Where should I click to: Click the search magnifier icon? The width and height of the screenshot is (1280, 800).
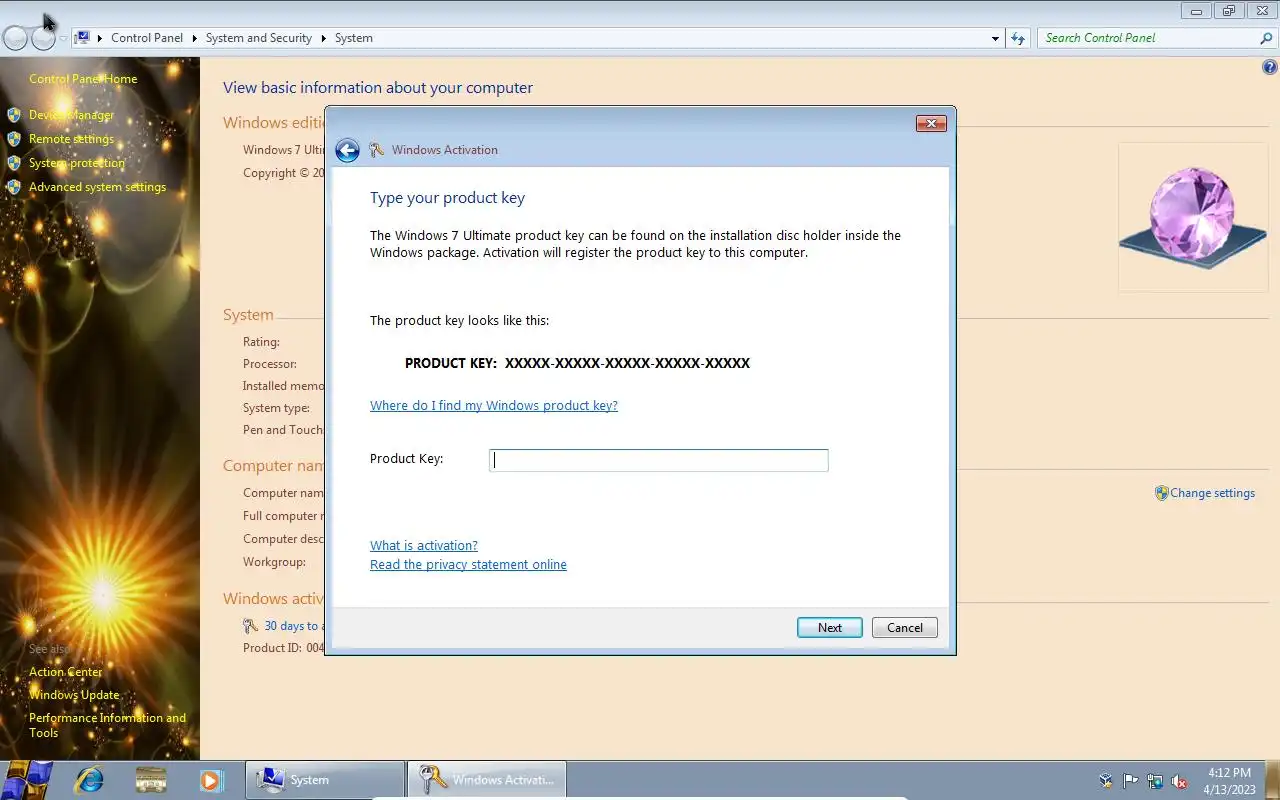1267,38
